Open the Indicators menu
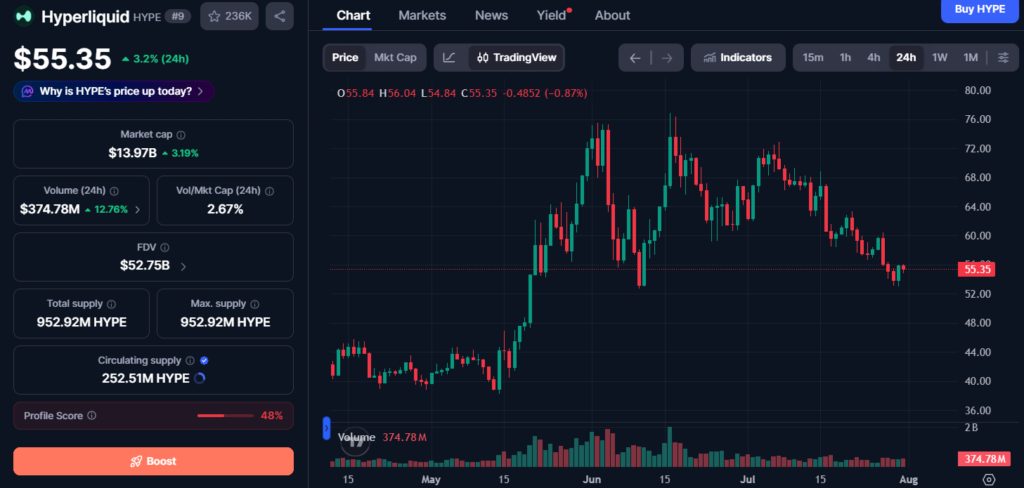 737,57
